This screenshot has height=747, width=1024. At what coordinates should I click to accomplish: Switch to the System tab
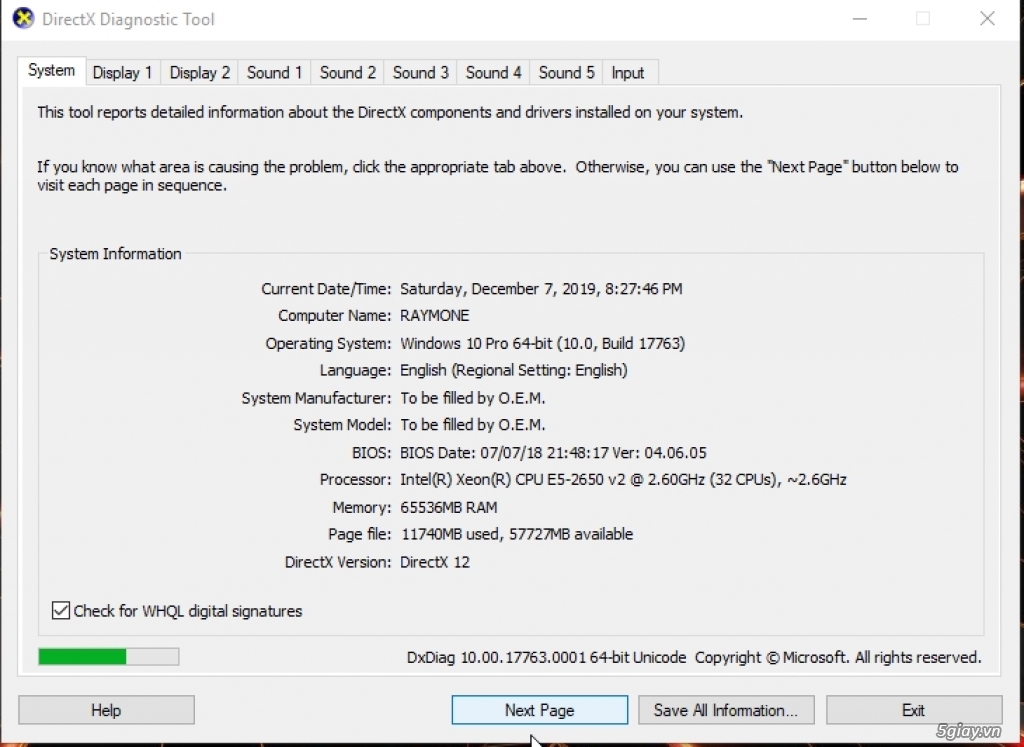tap(52, 71)
